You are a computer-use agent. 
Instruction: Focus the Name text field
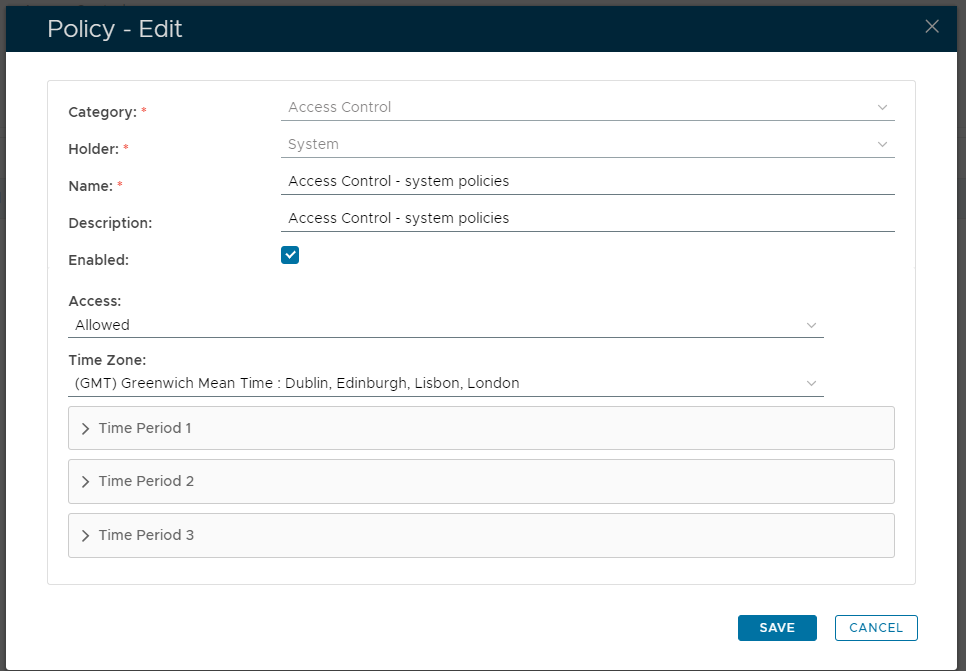click(x=587, y=181)
